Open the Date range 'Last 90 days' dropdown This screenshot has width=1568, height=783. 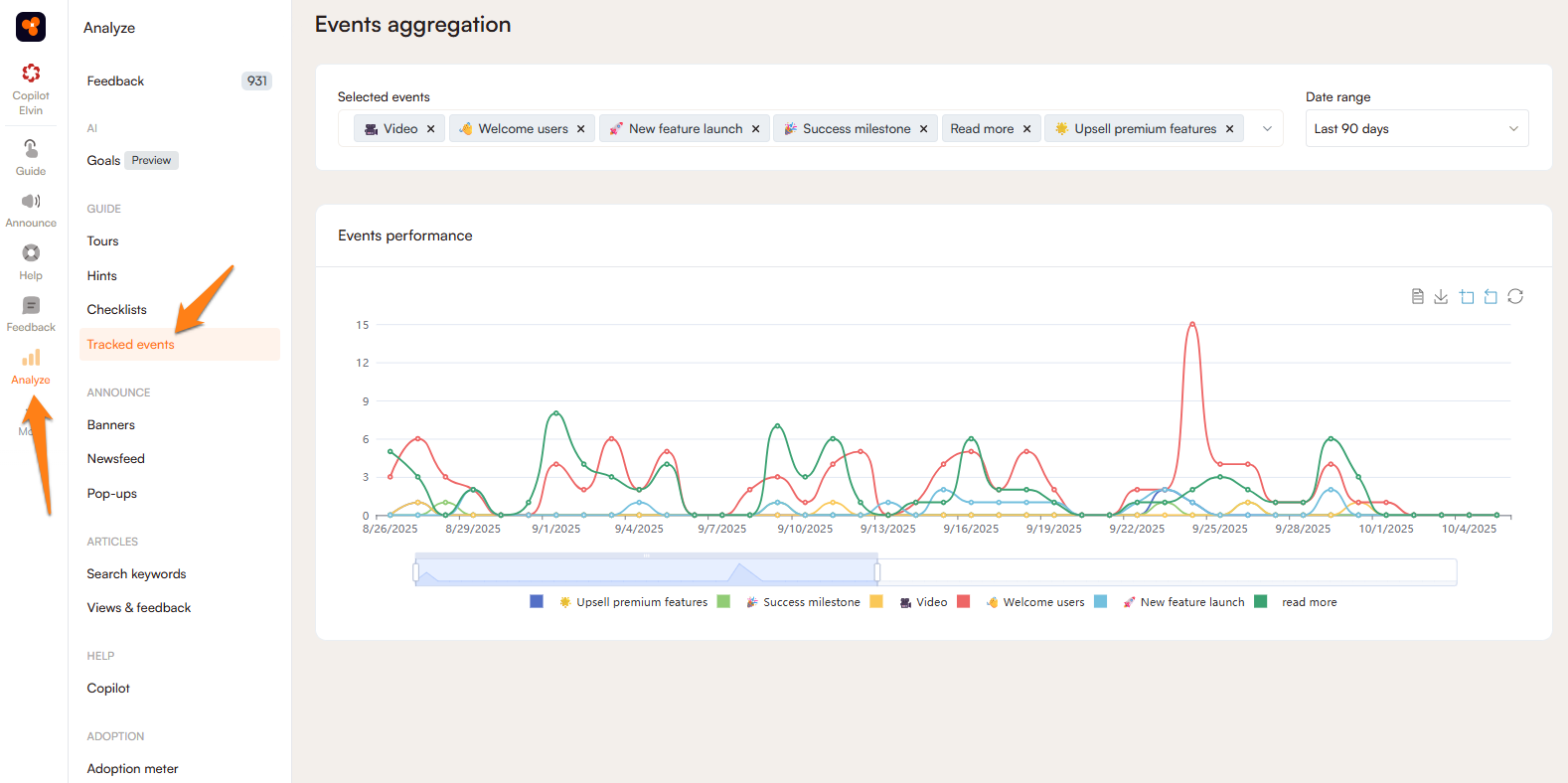1416,129
